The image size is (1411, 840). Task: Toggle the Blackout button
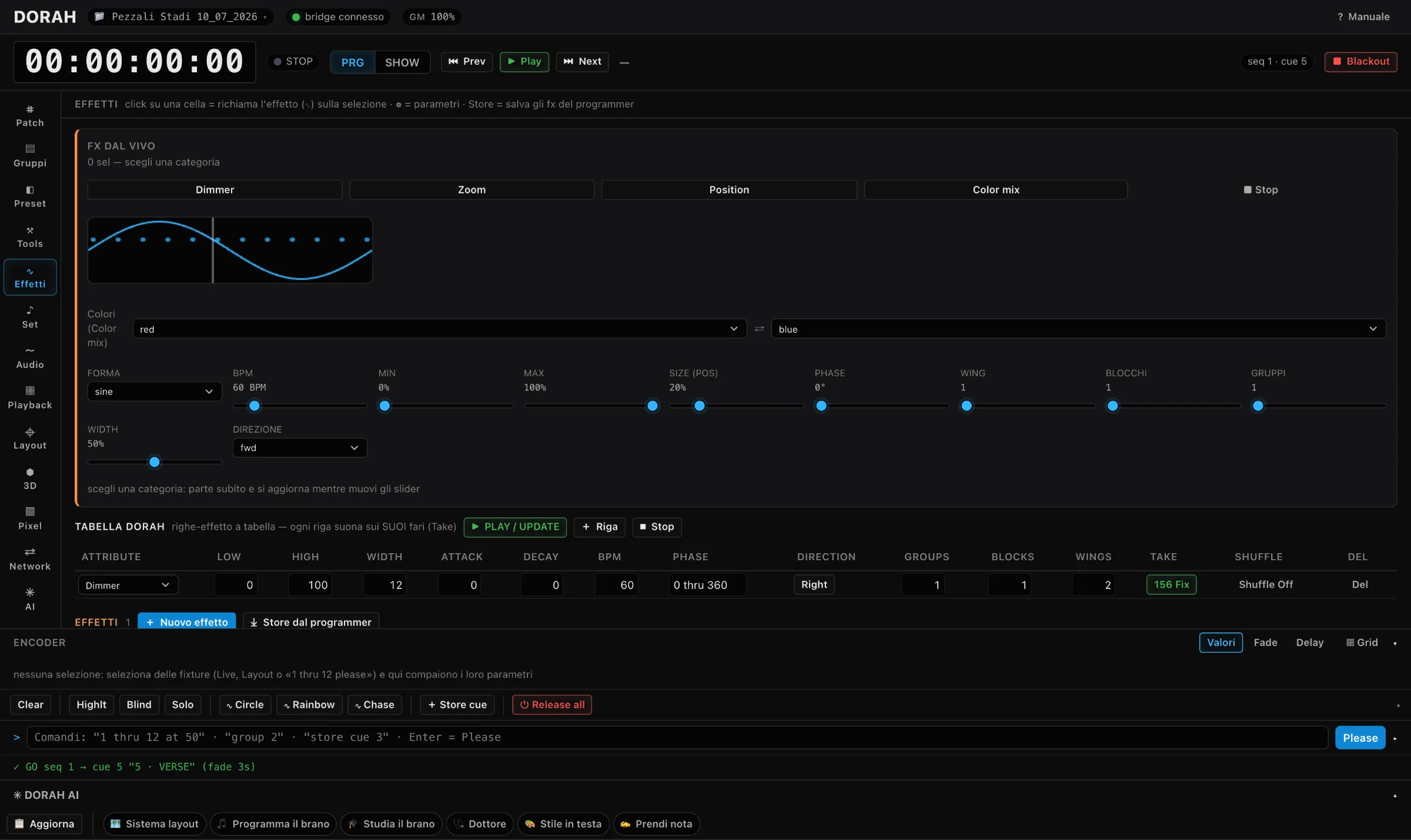coord(1360,61)
